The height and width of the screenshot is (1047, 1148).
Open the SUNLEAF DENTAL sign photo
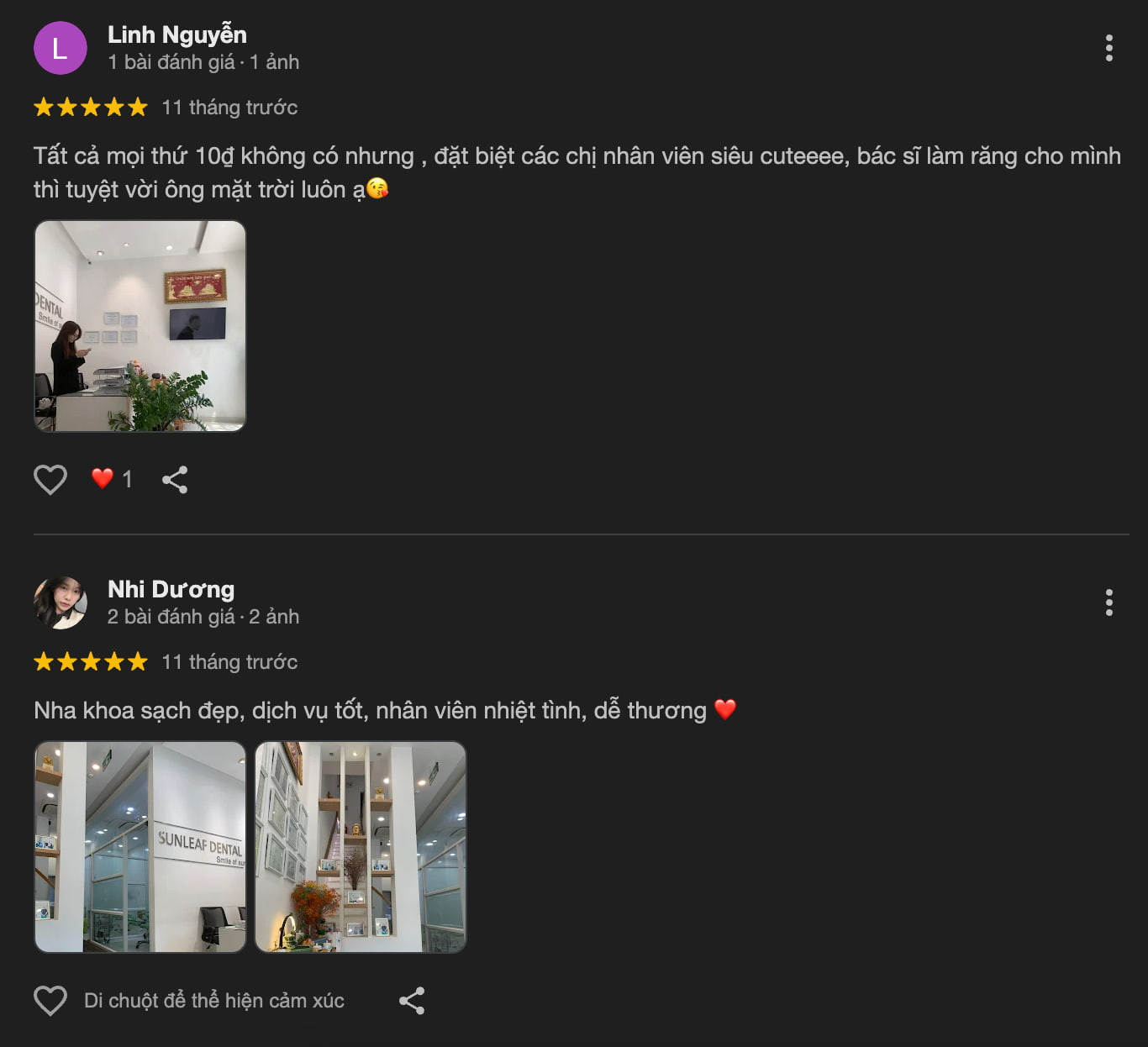coord(140,847)
